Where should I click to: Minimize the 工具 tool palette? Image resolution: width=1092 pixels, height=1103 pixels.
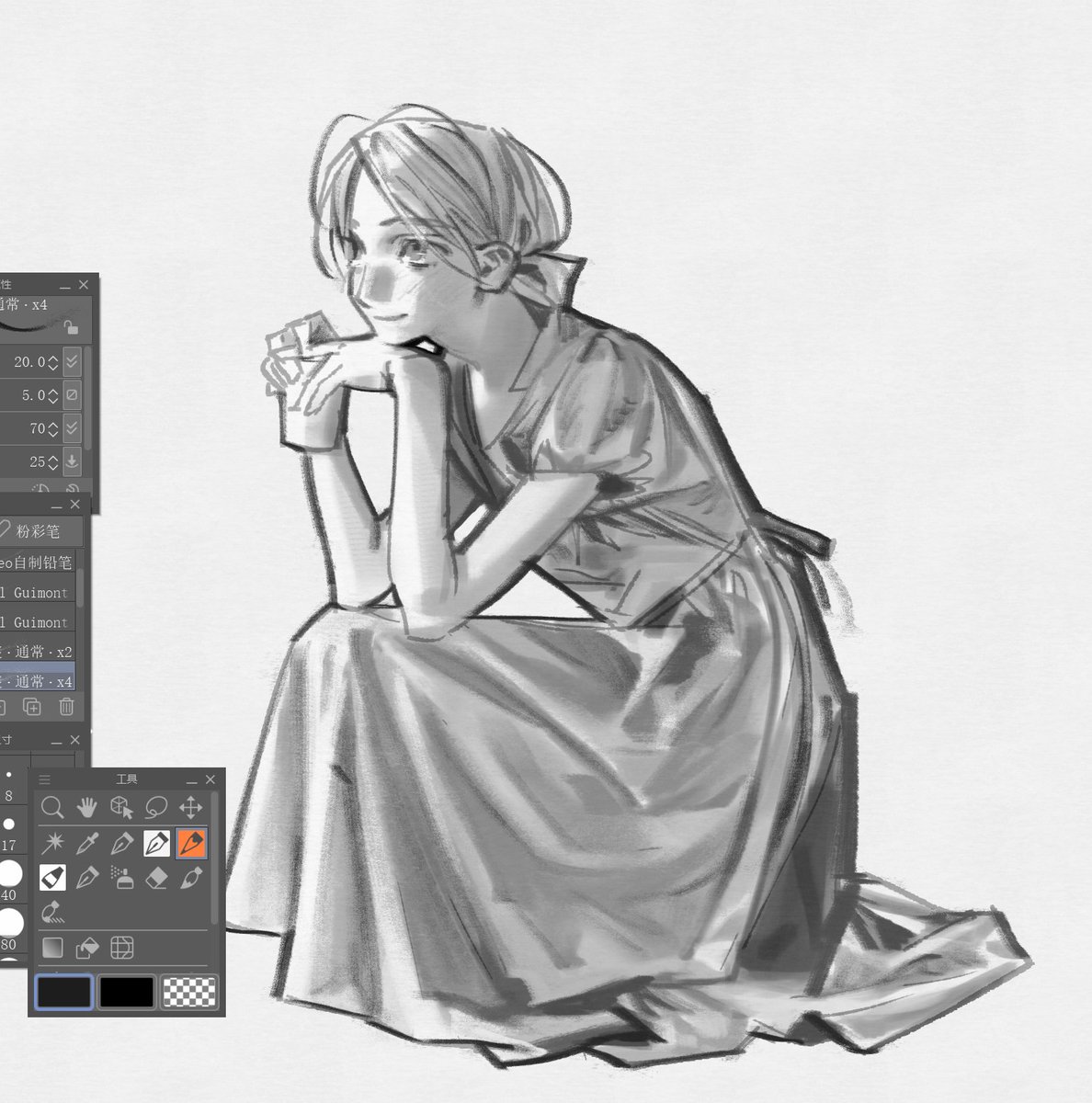pyautogui.click(x=191, y=780)
